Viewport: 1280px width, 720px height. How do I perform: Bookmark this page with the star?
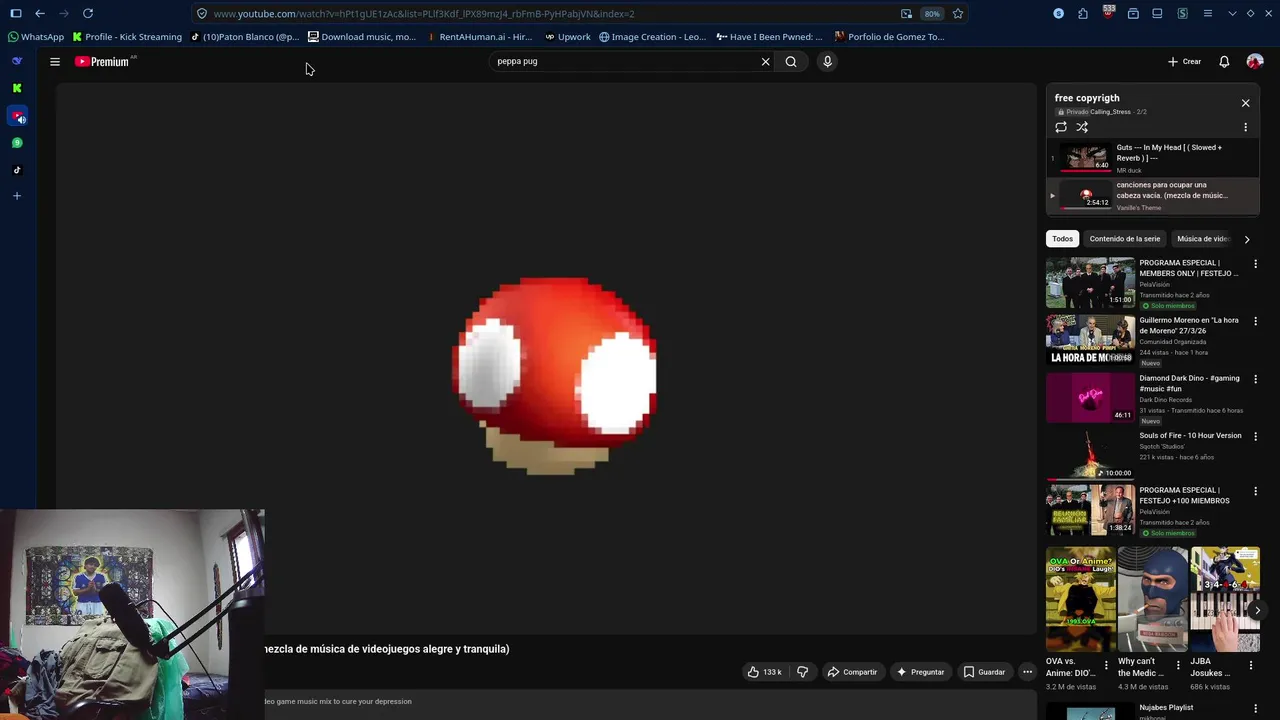[x=957, y=13]
